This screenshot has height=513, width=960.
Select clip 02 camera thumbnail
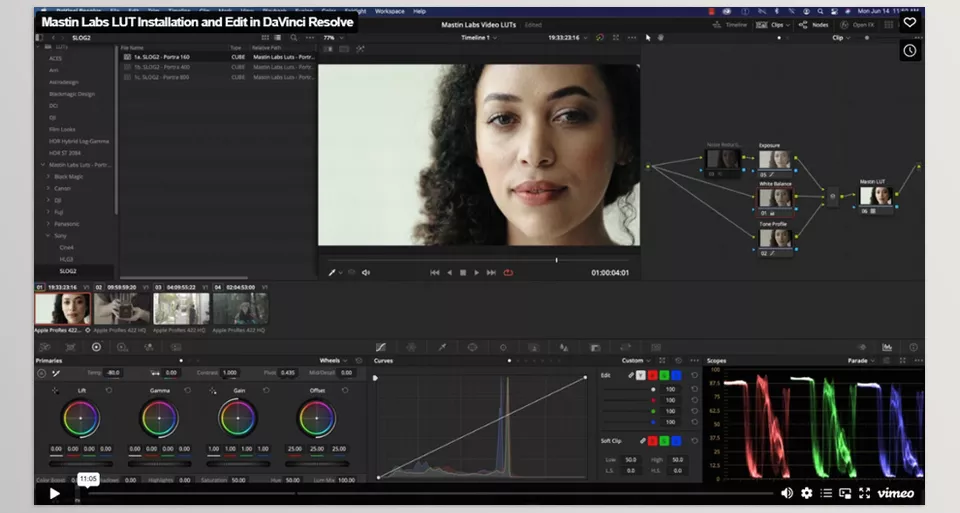coord(122,309)
